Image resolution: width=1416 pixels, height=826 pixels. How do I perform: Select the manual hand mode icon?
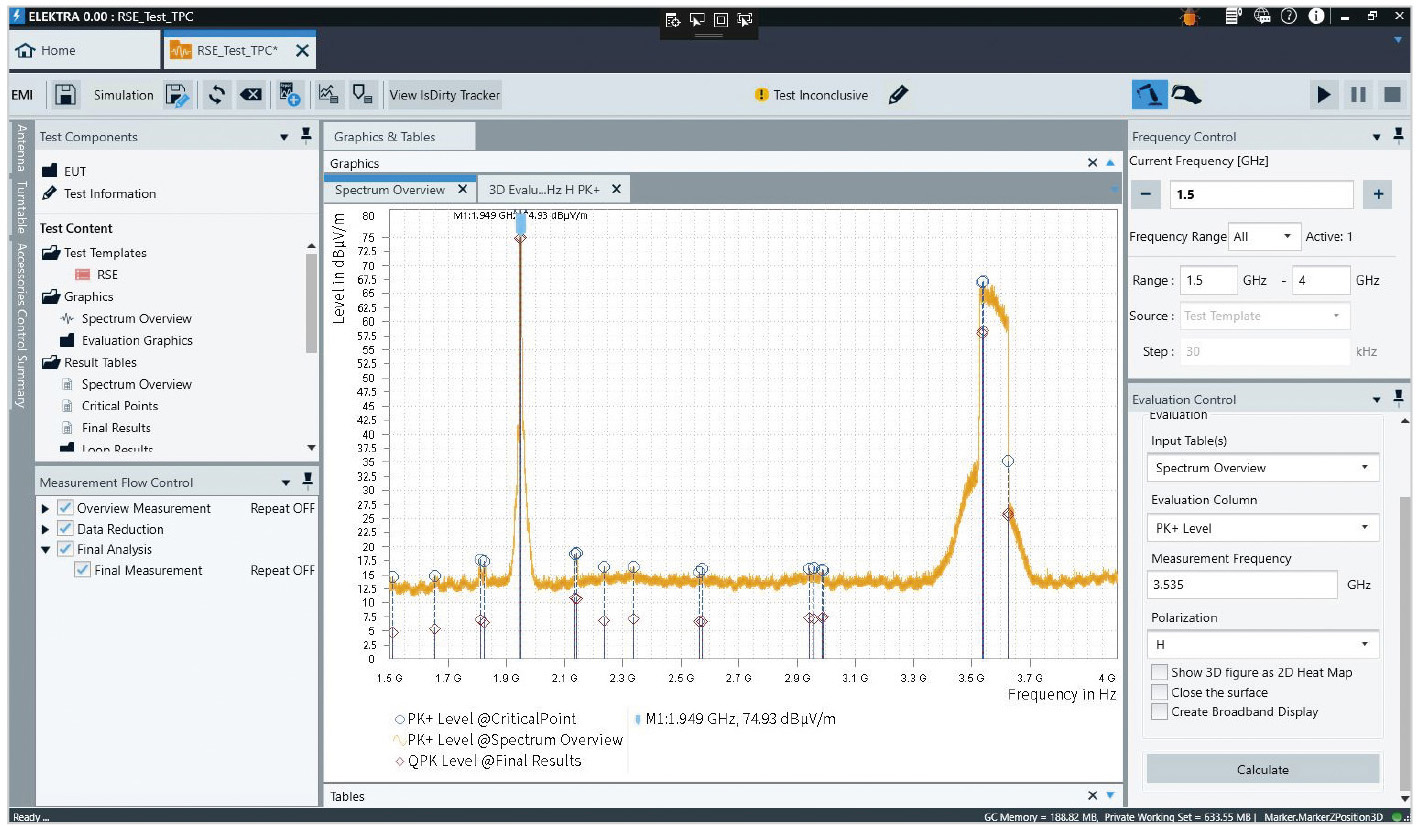1186,95
